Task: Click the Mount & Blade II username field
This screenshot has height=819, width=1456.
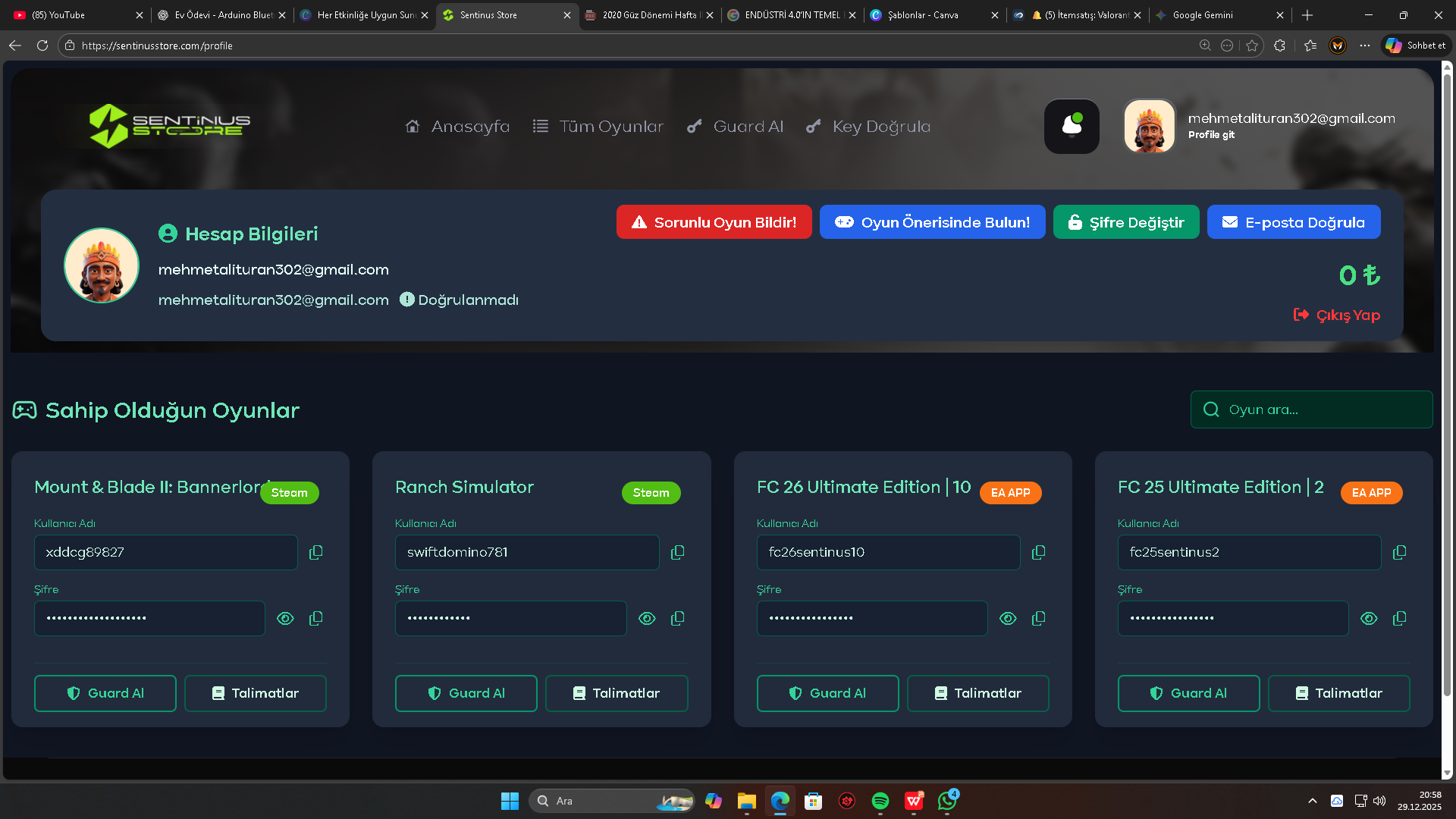Action: click(166, 552)
